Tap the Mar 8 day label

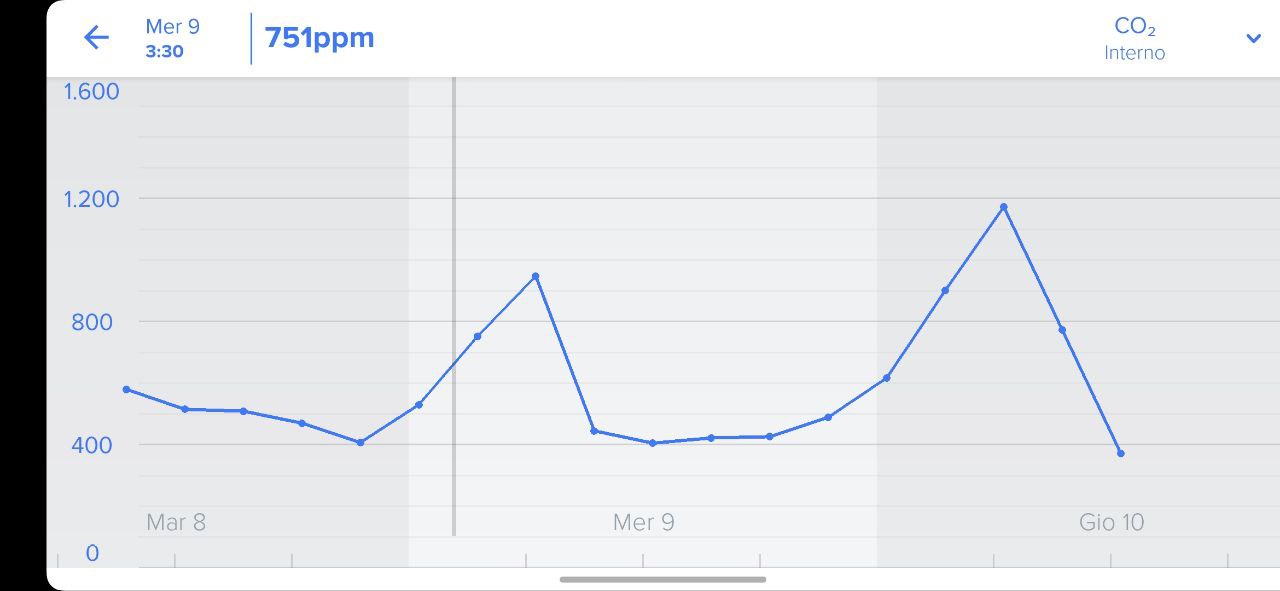coord(176,522)
